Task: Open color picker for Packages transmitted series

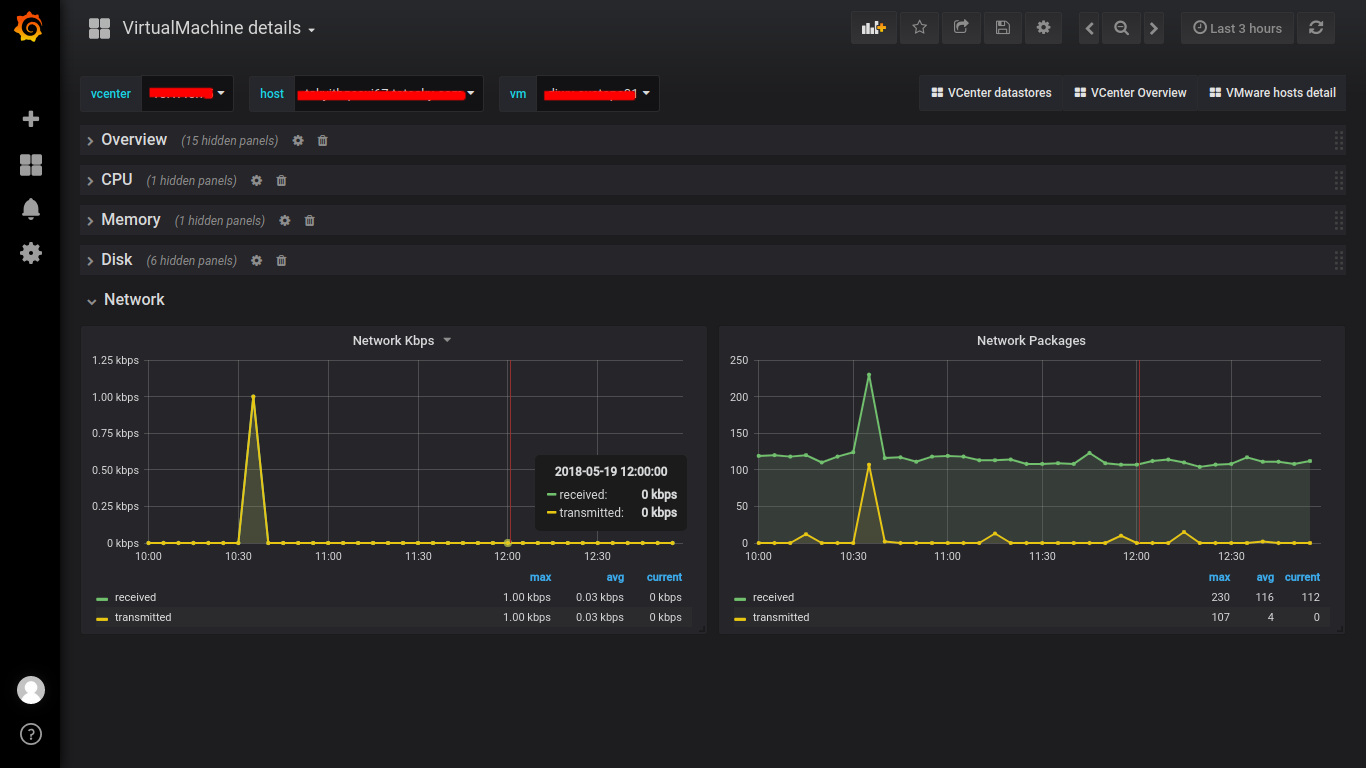Action: [740, 619]
